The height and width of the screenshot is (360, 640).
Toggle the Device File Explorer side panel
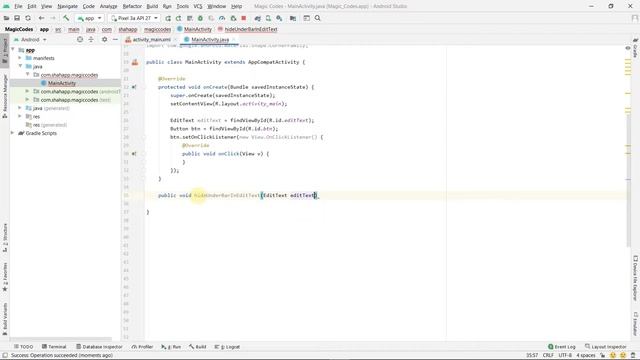pyautogui.click(x=635, y=278)
